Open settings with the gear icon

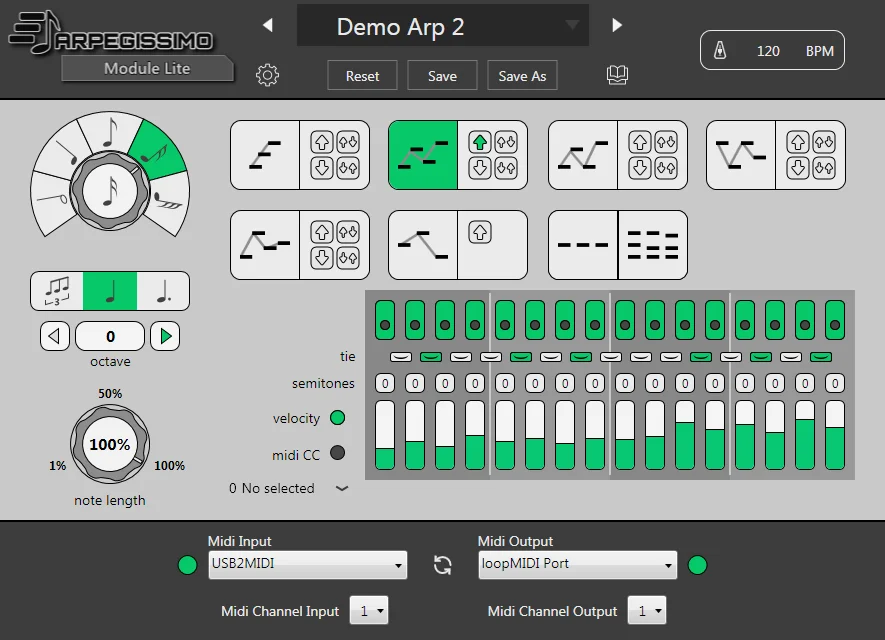click(267, 75)
